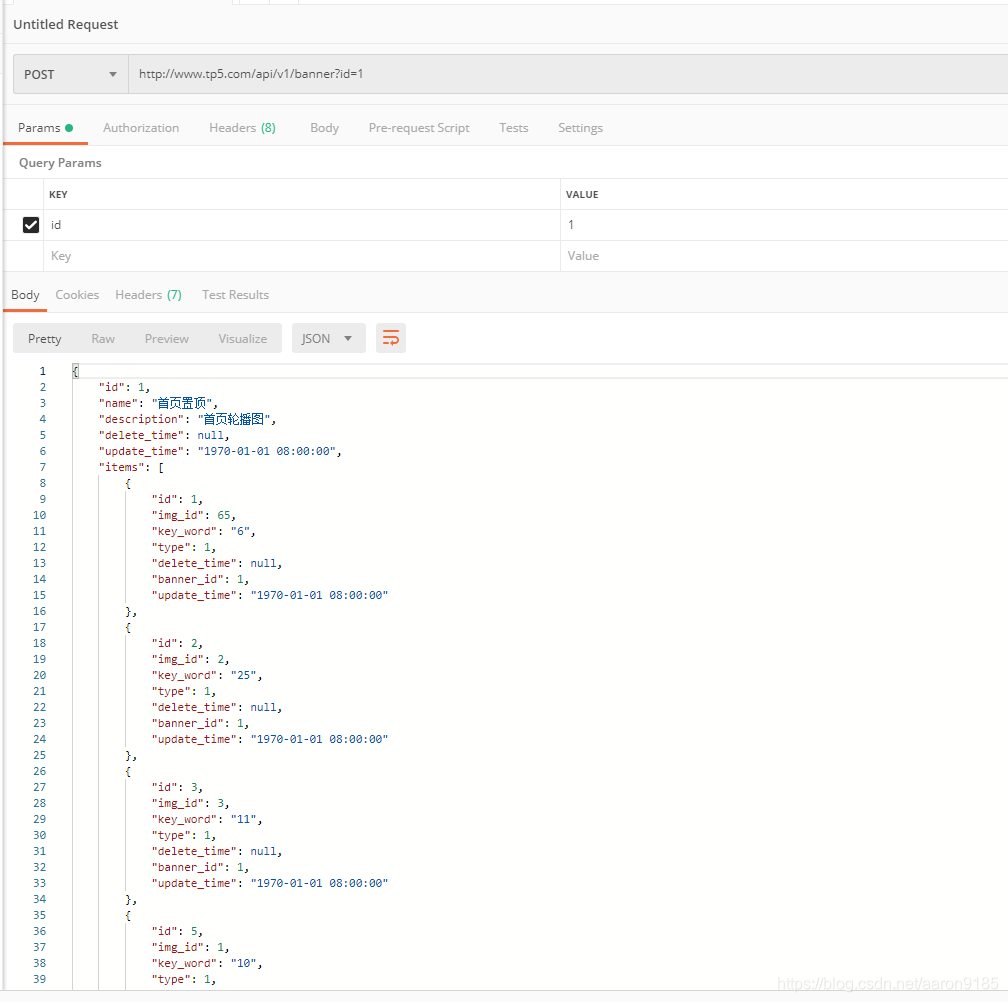This screenshot has width=1008, height=1002.
Task: Uncheck the id query param checkbox
Action: click(31, 225)
